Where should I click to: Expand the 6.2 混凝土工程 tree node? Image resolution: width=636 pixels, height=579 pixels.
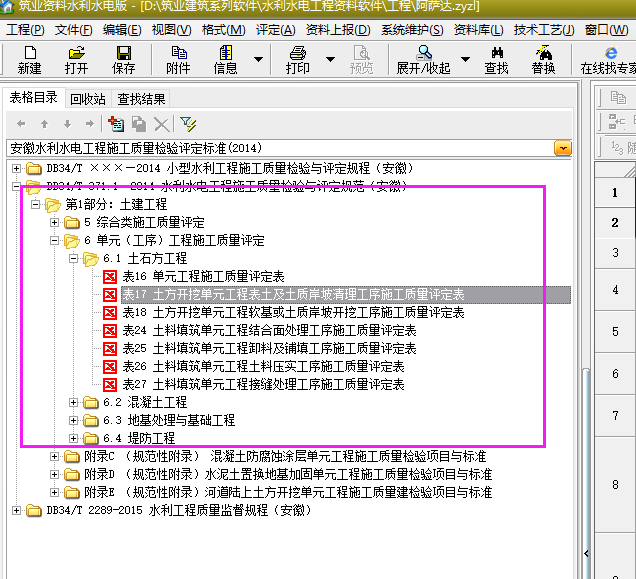[74, 403]
